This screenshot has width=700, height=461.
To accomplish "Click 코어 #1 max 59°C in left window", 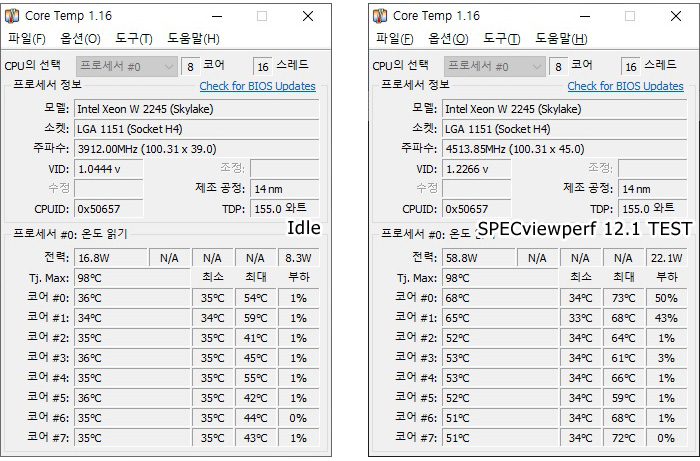I will tap(255, 318).
